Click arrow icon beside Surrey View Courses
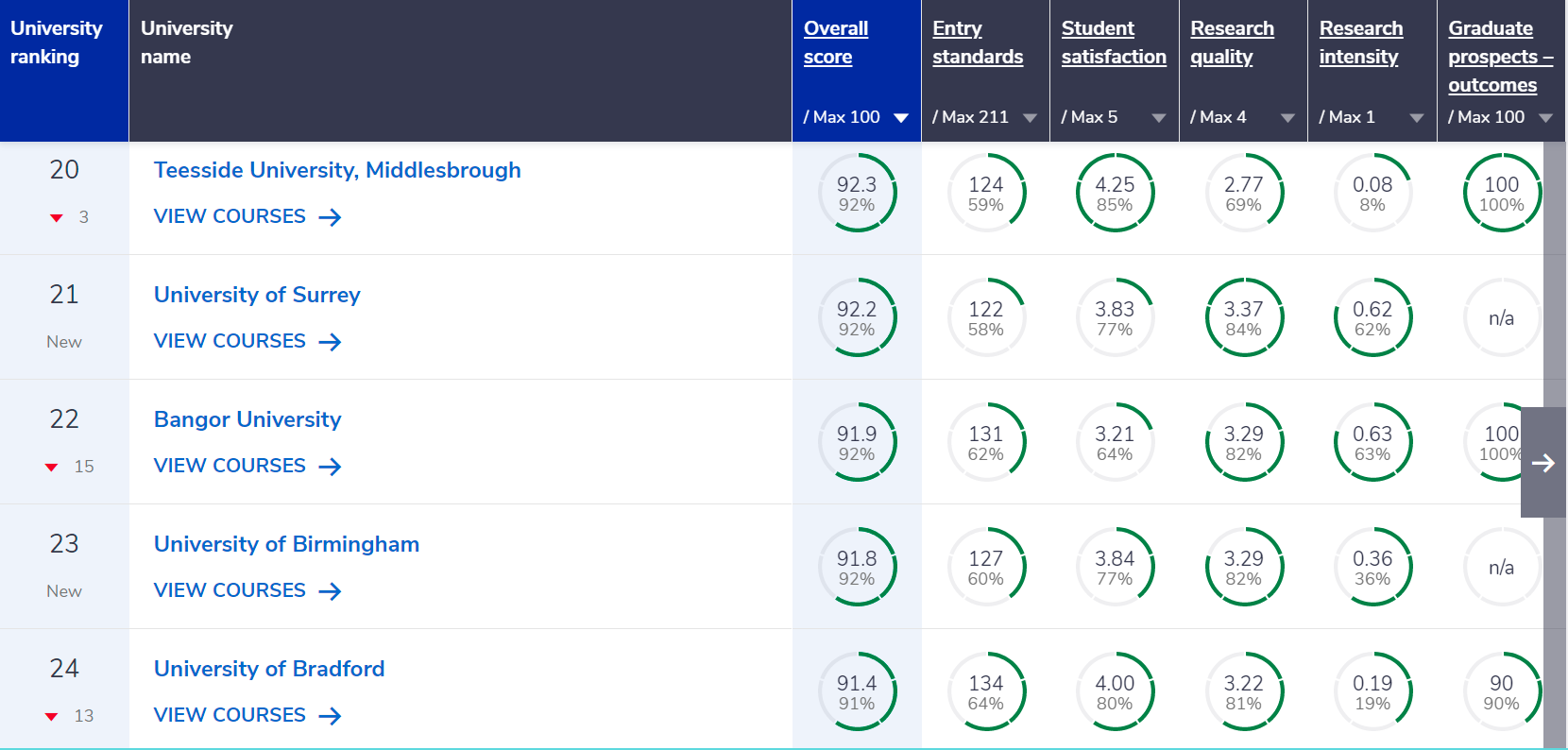1568x750 pixels. [x=330, y=342]
